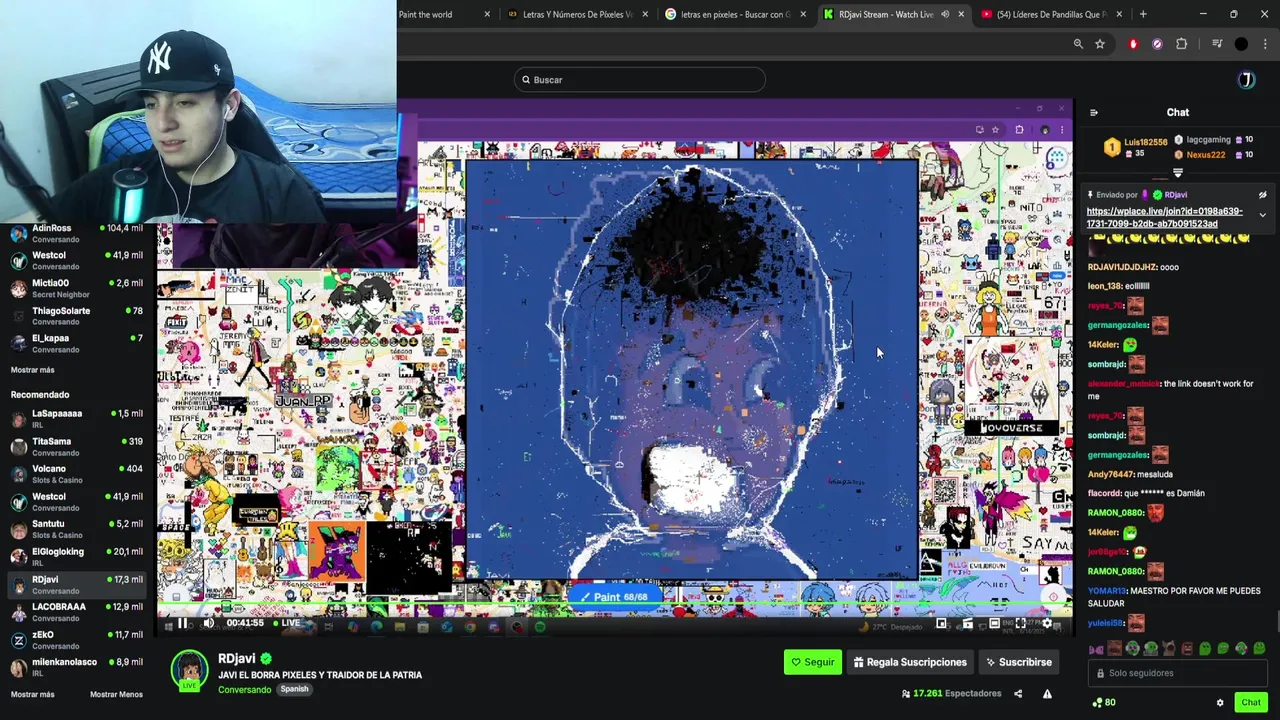Open channel points icon showing 80

pyautogui.click(x=1104, y=703)
